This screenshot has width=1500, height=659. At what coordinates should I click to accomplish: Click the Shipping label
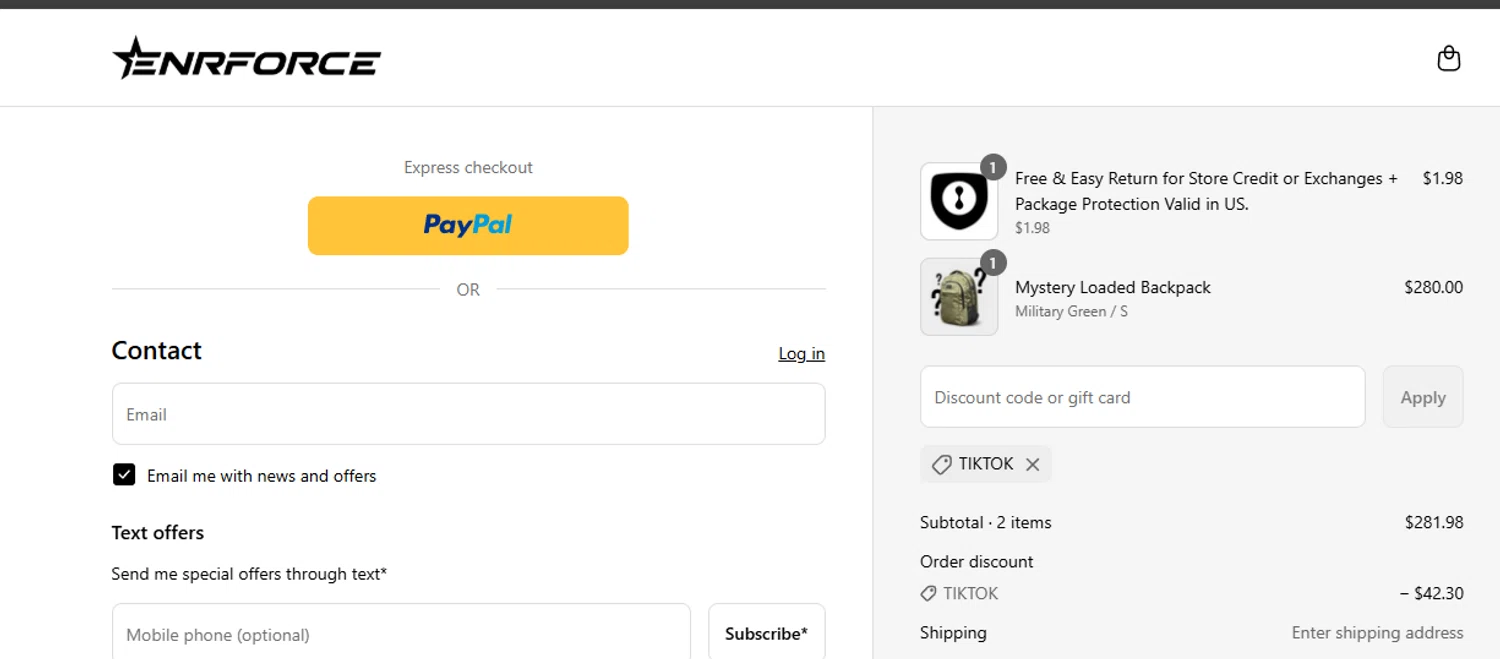[x=953, y=633]
